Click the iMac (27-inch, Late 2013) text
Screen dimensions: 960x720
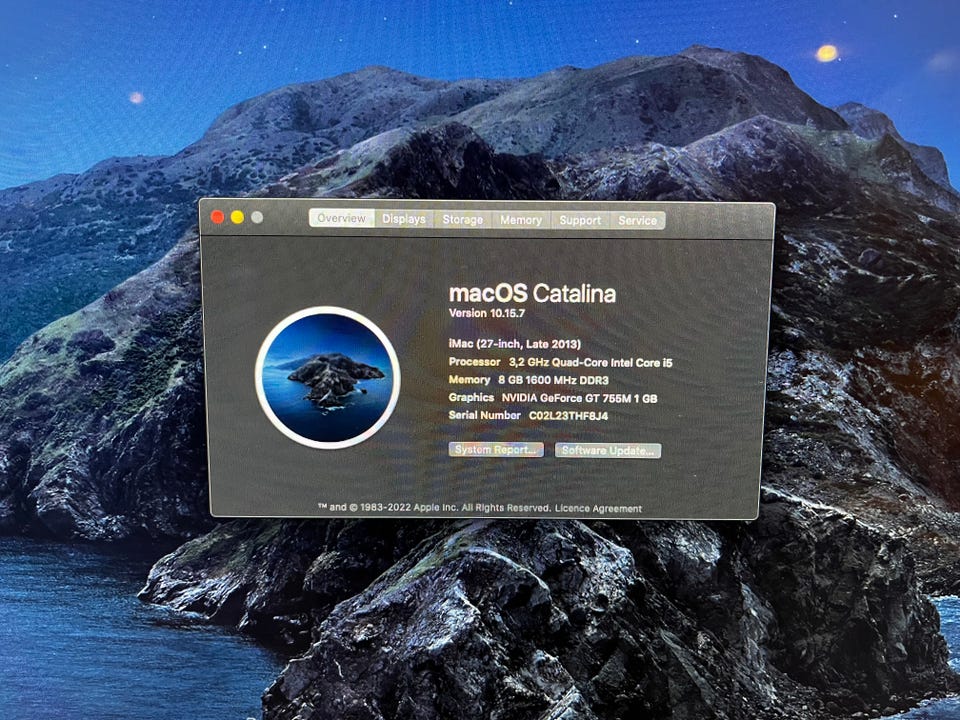(515, 344)
